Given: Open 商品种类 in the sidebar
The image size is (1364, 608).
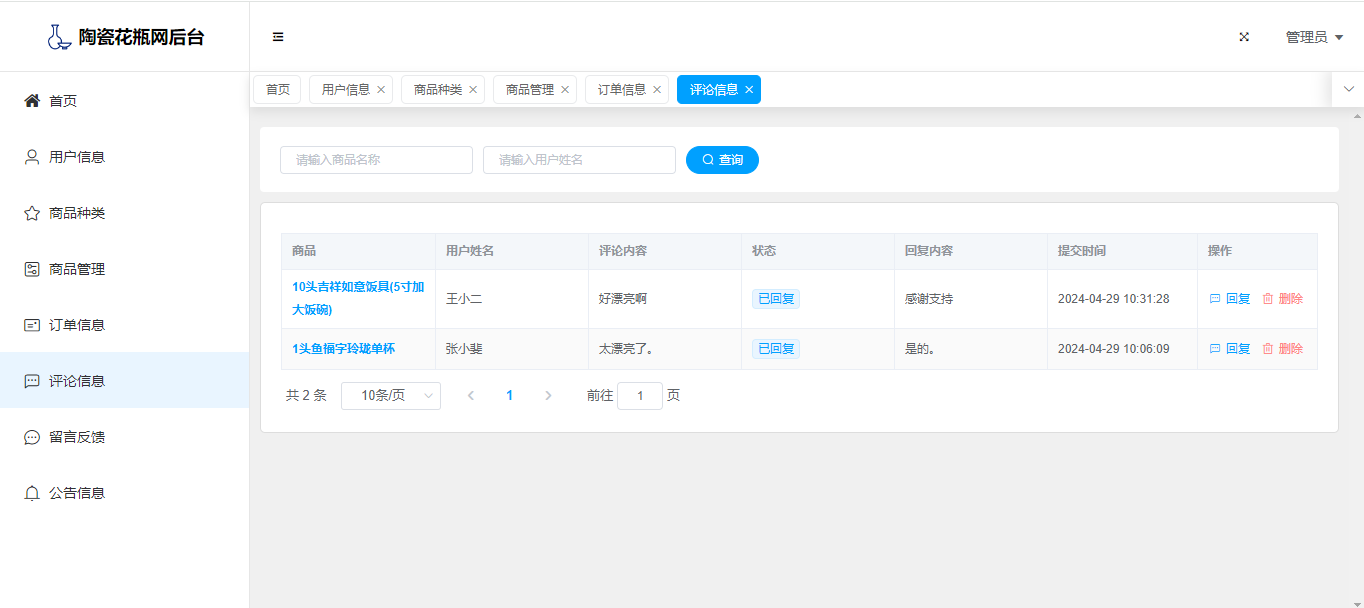Looking at the screenshot, I should point(76,213).
